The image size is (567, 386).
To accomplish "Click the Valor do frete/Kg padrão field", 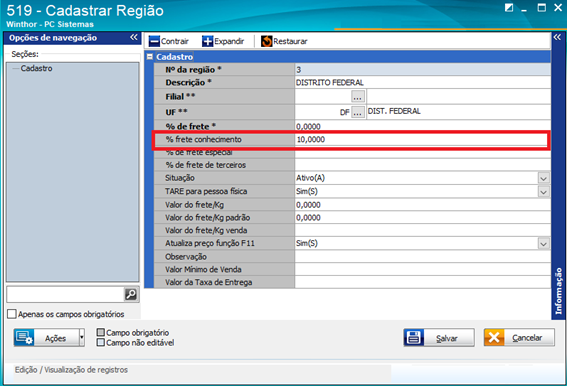I will coord(422,218).
